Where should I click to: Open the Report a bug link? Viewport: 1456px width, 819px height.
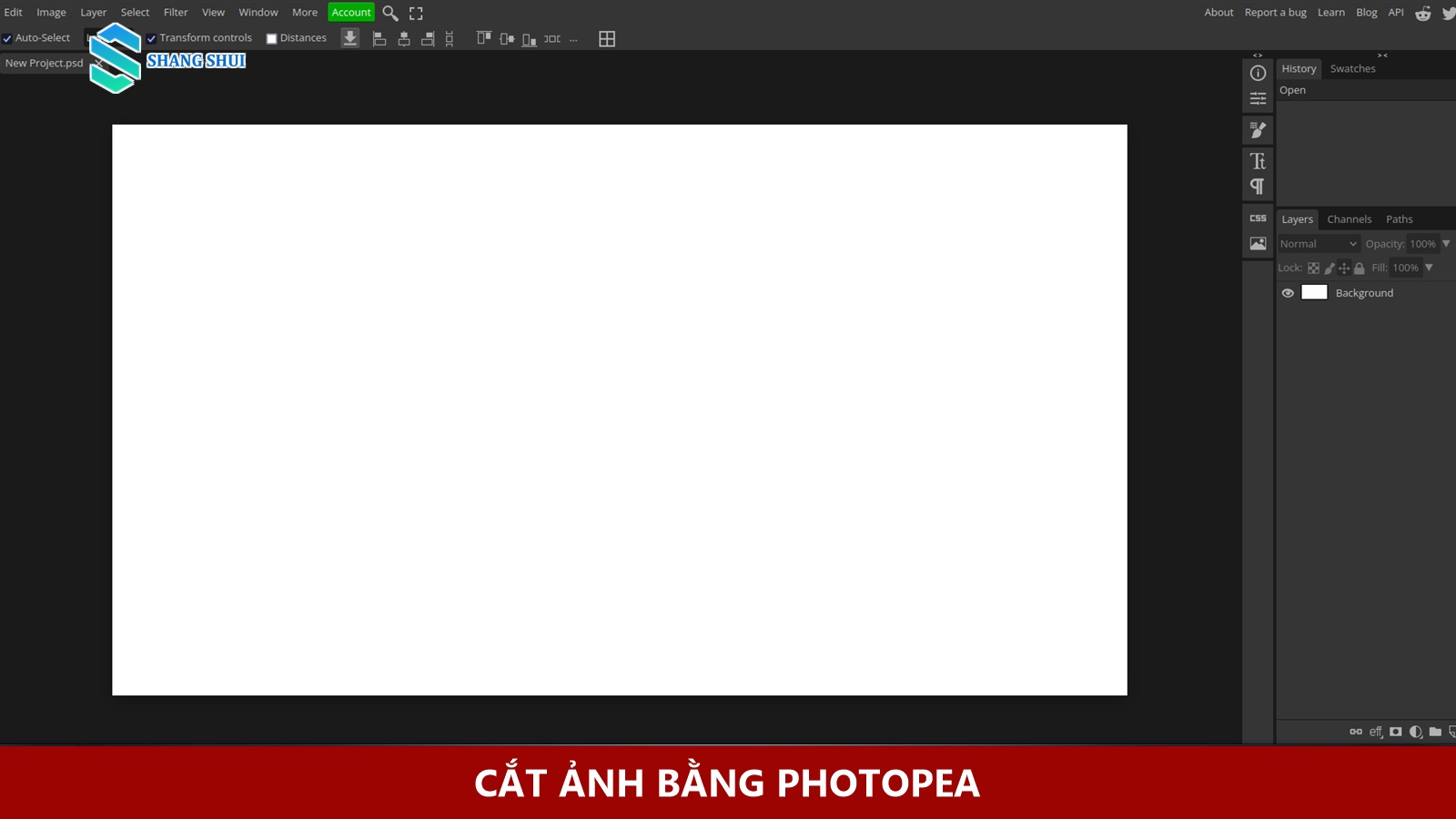[x=1276, y=13]
